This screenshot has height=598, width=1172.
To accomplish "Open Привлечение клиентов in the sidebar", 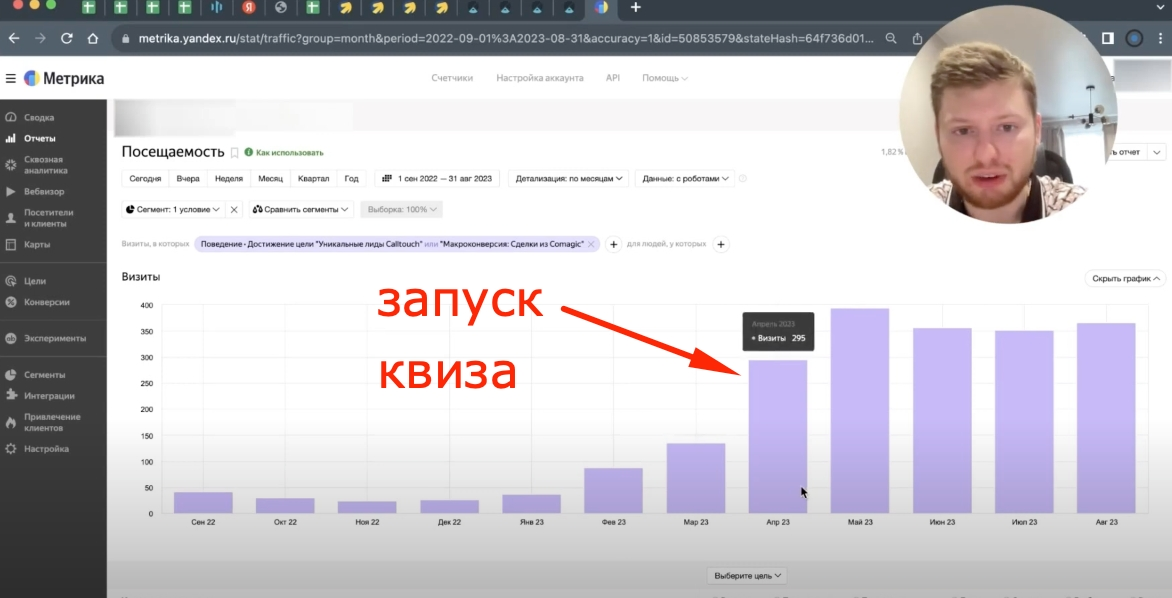I will 52,422.
